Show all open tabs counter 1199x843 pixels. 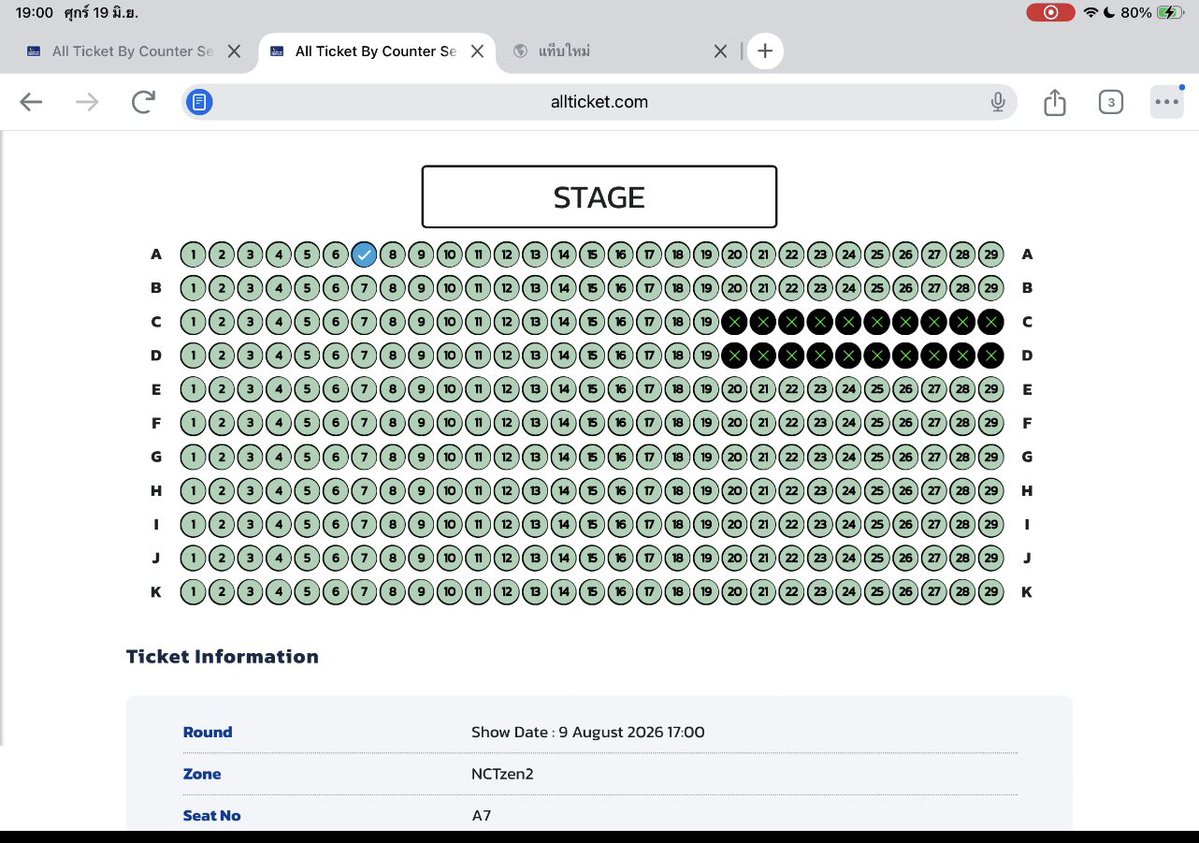click(1110, 102)
